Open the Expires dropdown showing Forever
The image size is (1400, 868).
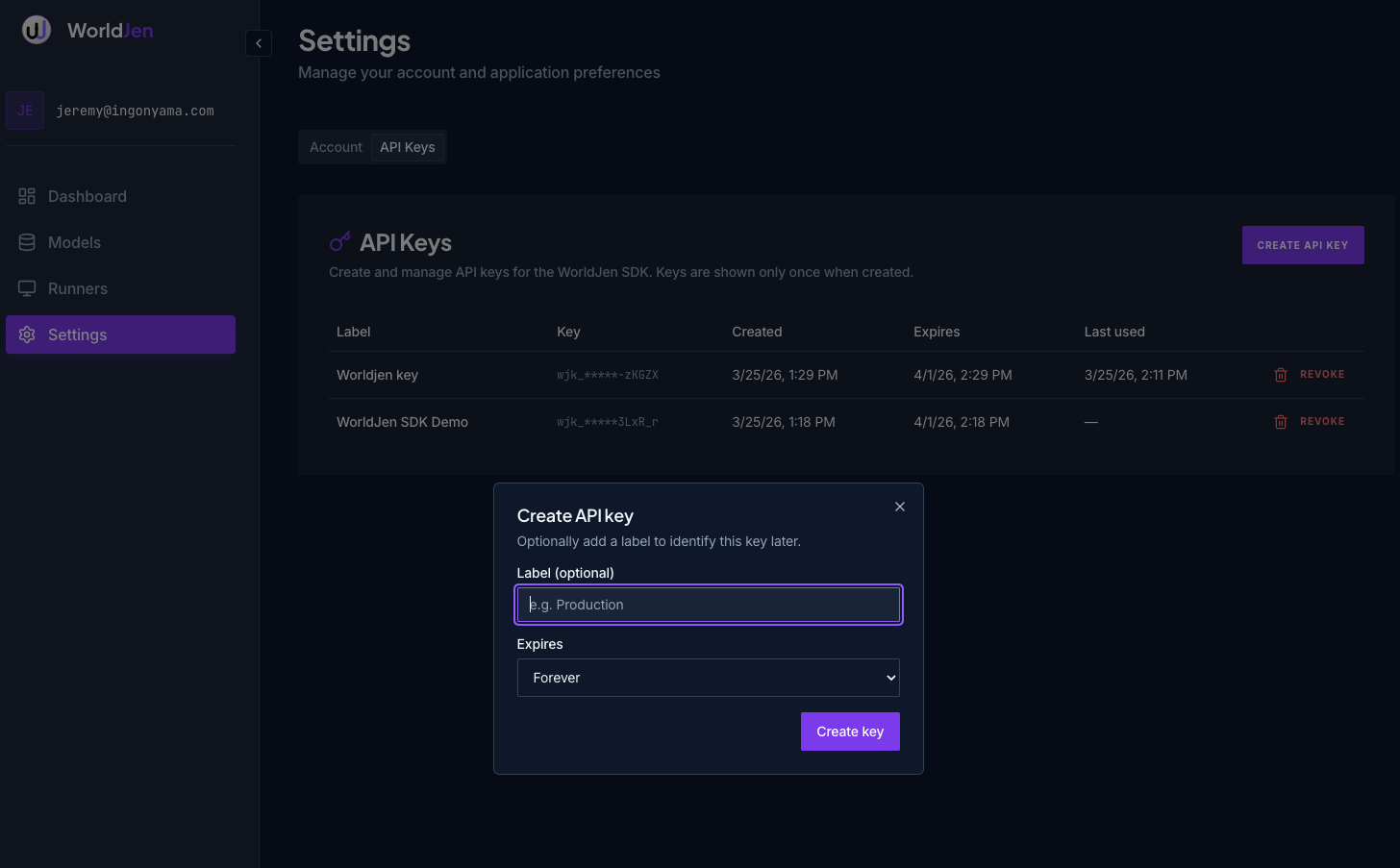[x=708, y=678]
